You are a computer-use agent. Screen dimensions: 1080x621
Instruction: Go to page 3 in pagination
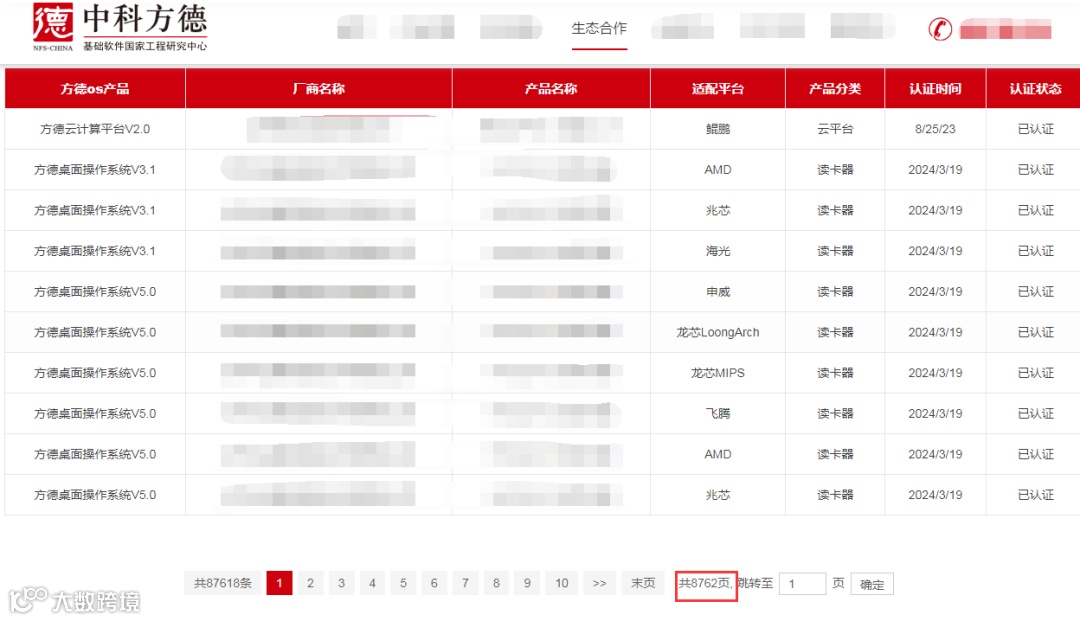341,583
